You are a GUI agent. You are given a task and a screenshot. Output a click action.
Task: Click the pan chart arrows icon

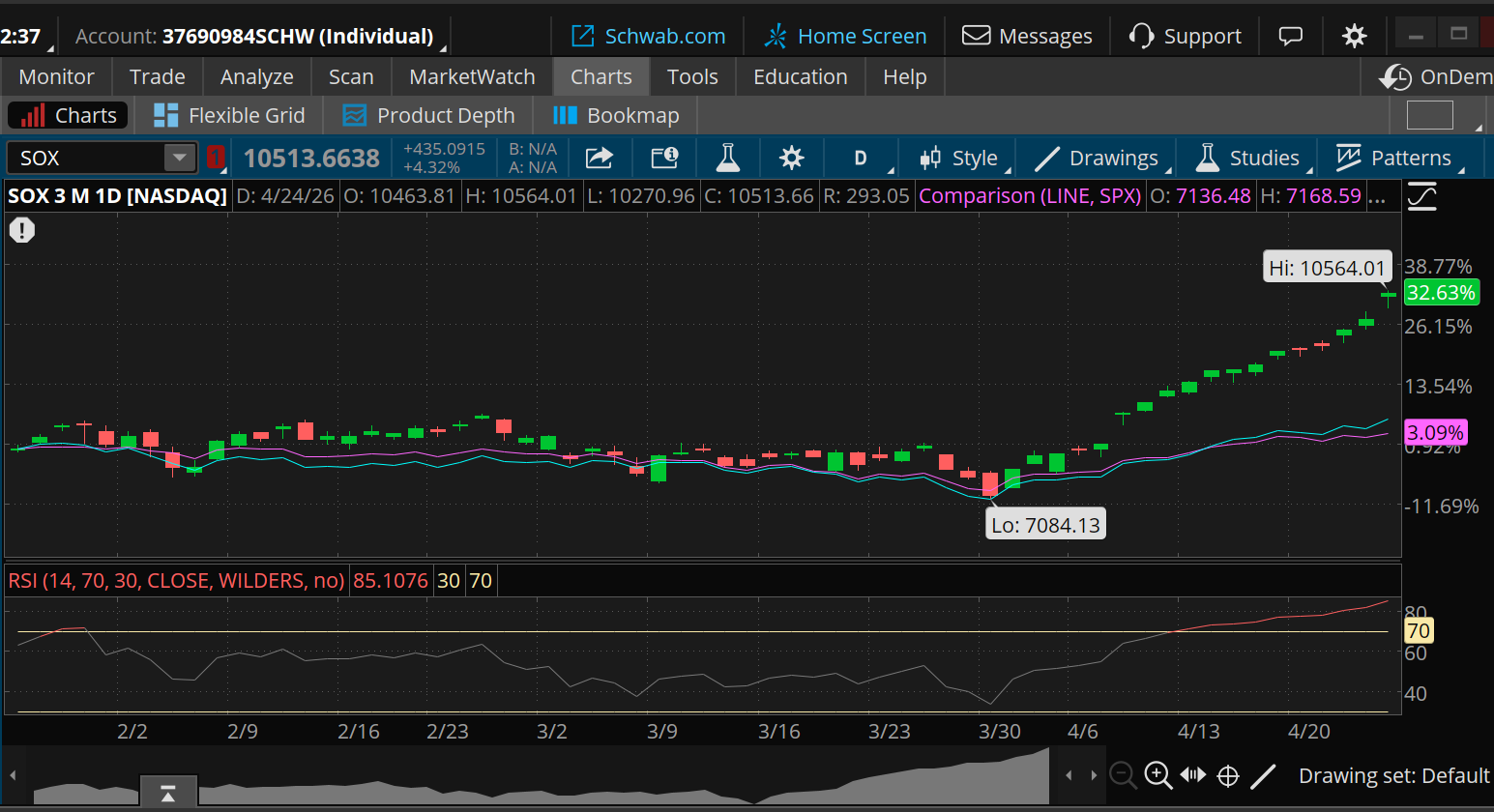click(x=1193, y=775)
